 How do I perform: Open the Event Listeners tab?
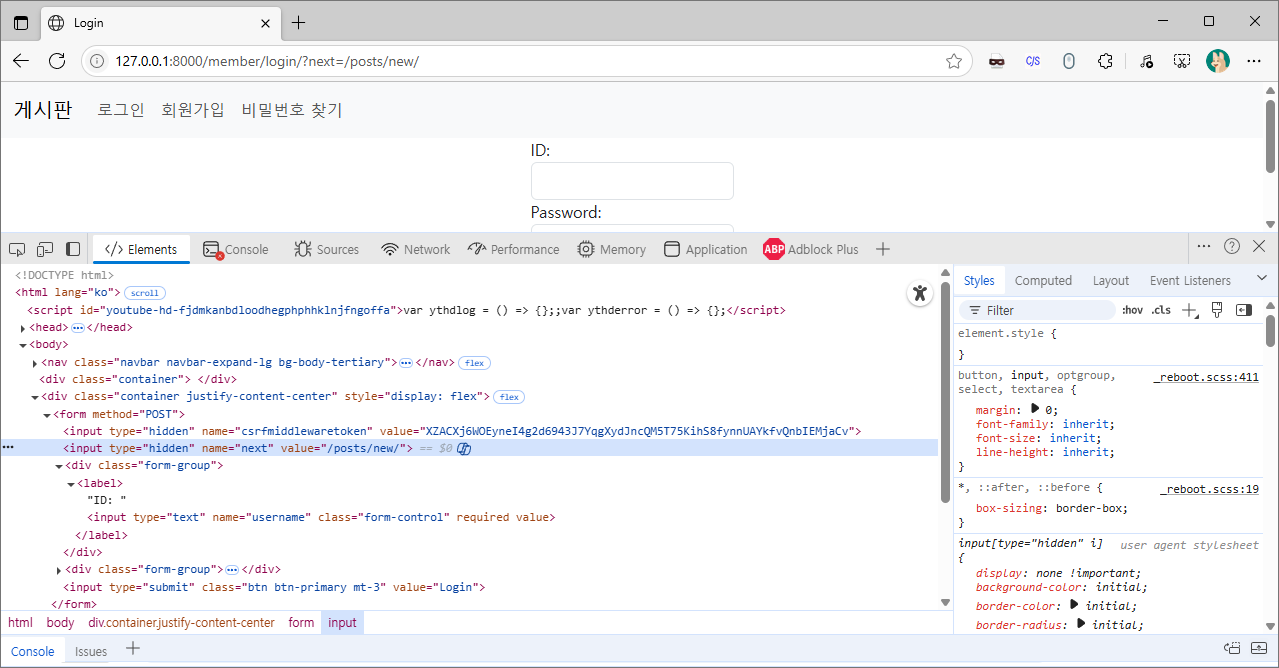[x=1190, y=281]
